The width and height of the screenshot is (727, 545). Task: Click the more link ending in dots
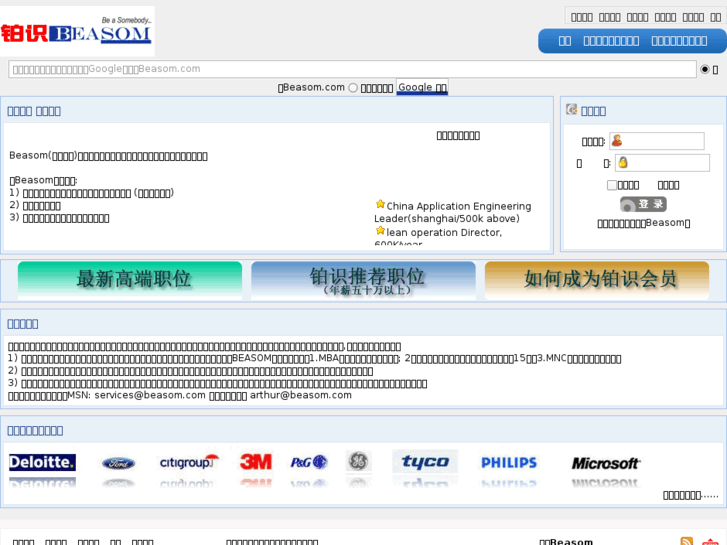coord(690,495)
